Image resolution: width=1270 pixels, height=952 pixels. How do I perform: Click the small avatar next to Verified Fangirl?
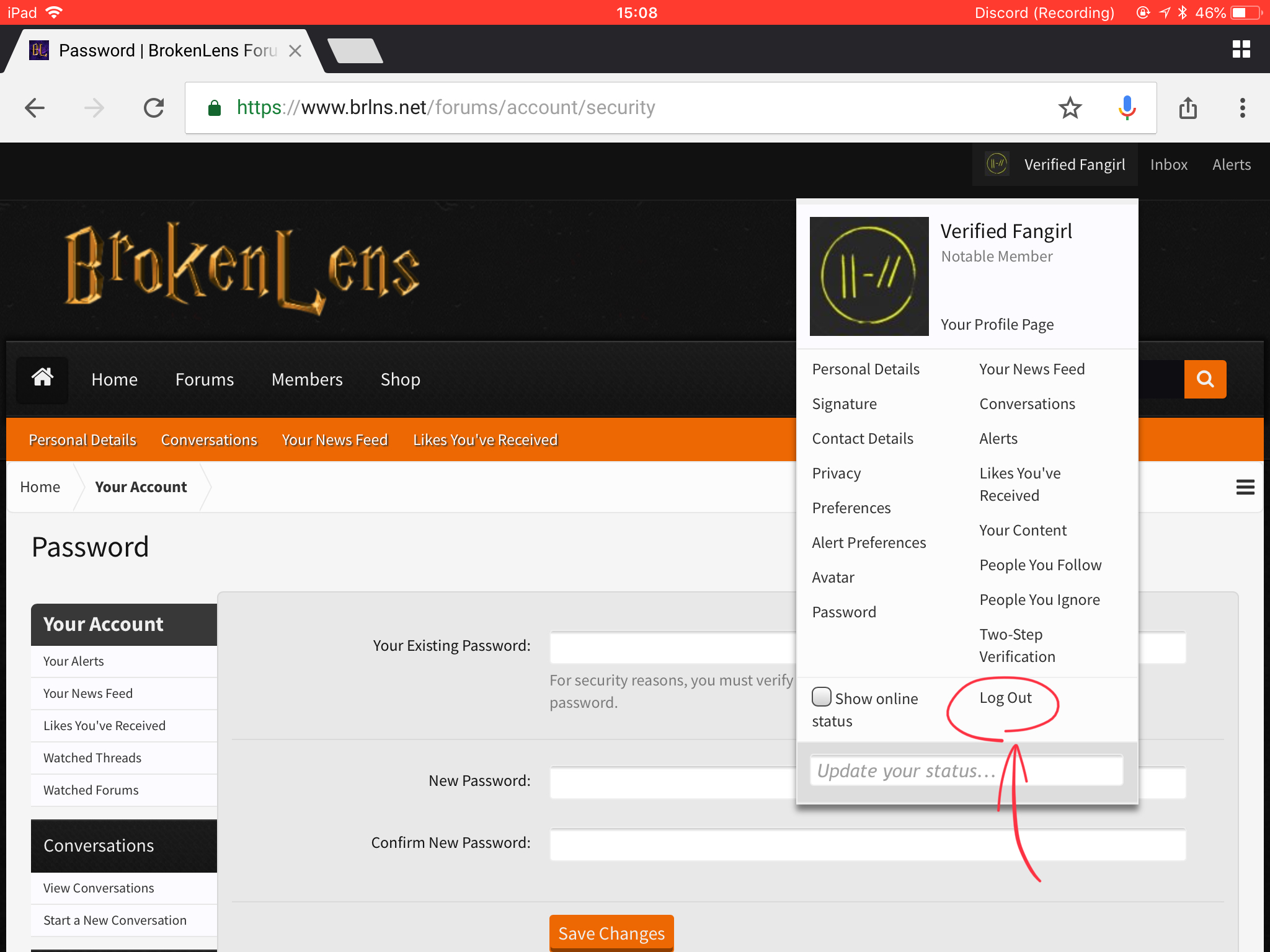tap(997, 164)
